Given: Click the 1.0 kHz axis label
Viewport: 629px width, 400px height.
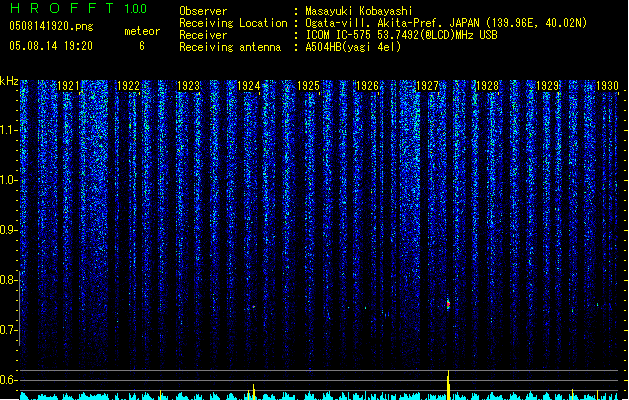Looking at the screenshot, I should [8, 180].
